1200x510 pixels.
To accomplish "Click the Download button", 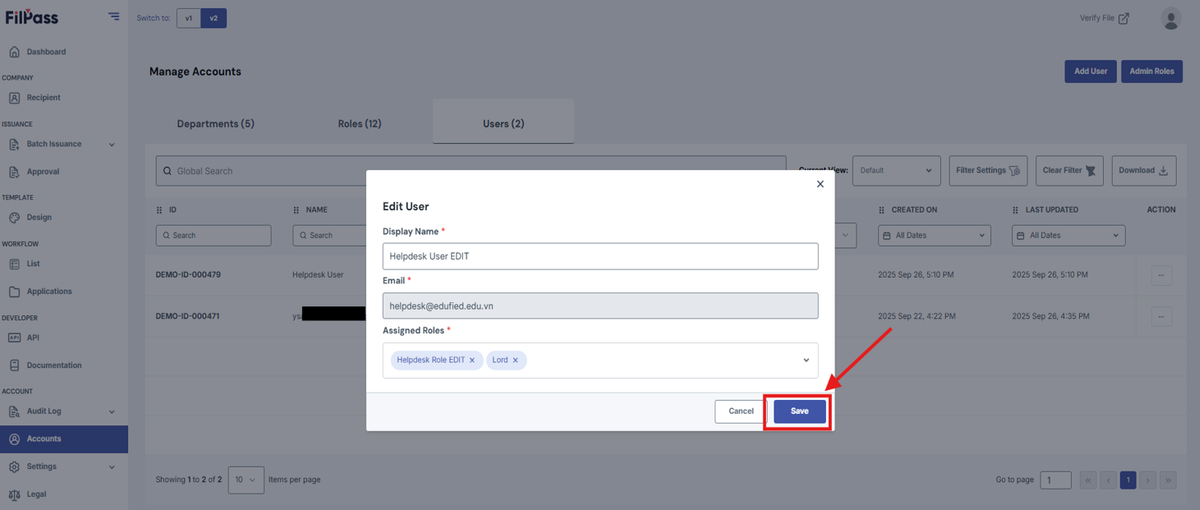I will point(1144,171).
